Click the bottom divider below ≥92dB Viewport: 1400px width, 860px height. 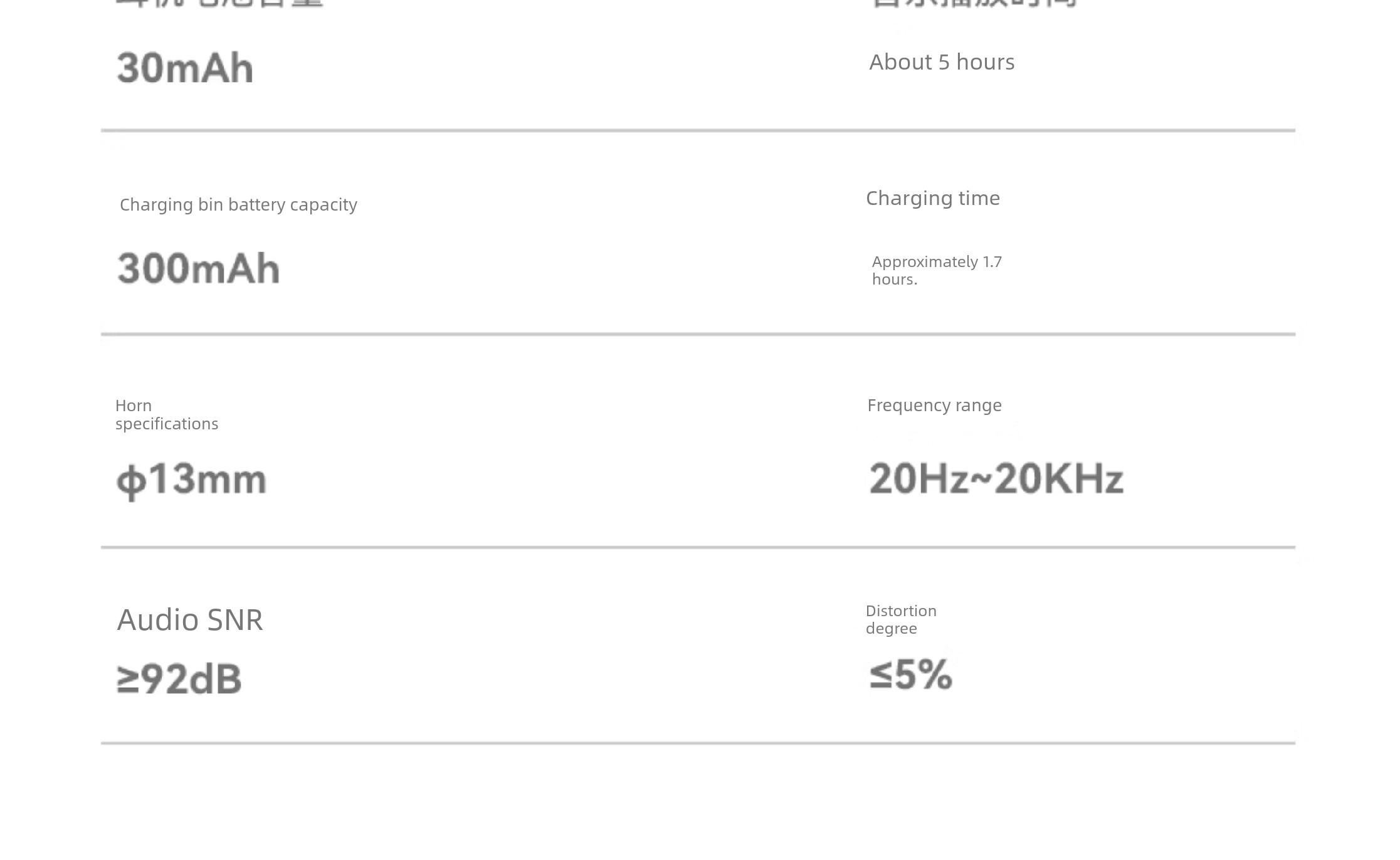[x=698, y=743]
